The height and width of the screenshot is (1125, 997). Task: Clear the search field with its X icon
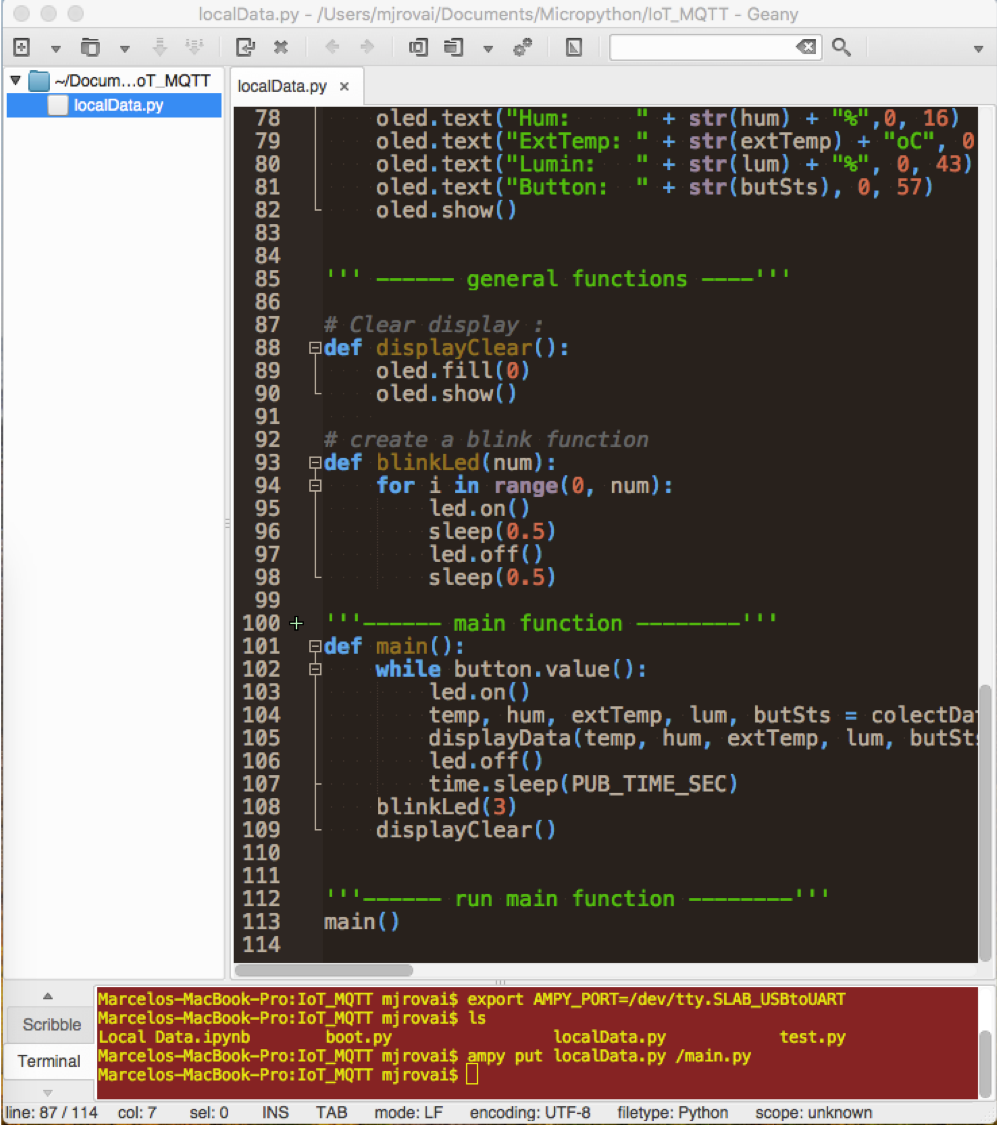(806, 47)
